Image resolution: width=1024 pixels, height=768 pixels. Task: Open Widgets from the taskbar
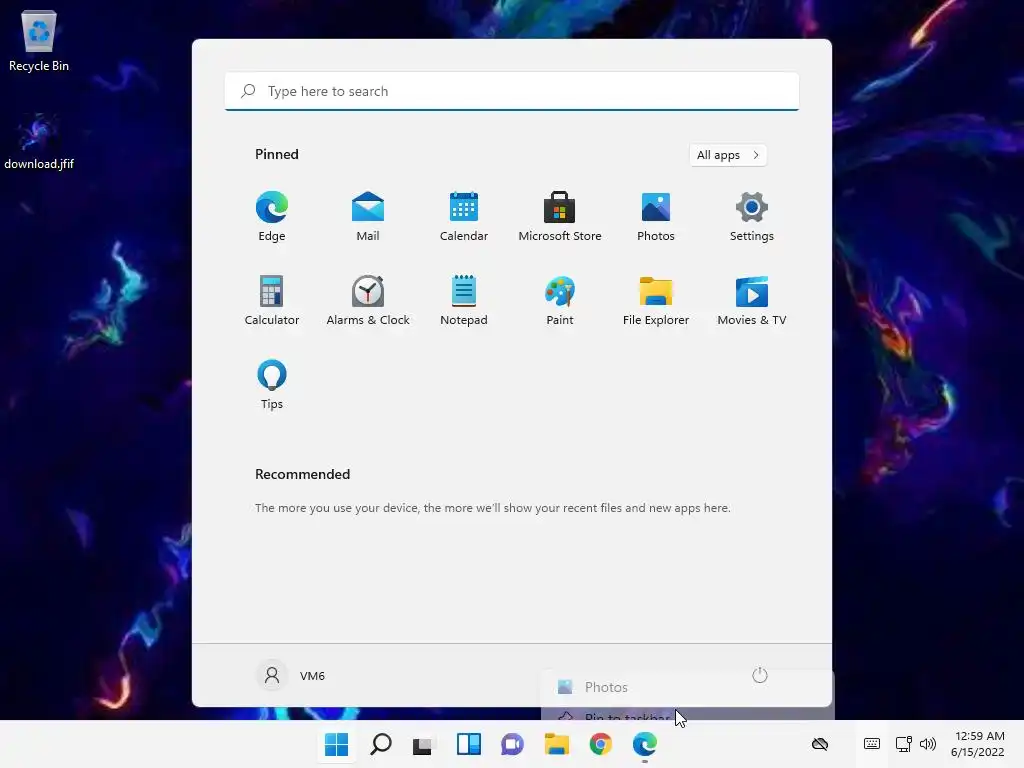468,744
